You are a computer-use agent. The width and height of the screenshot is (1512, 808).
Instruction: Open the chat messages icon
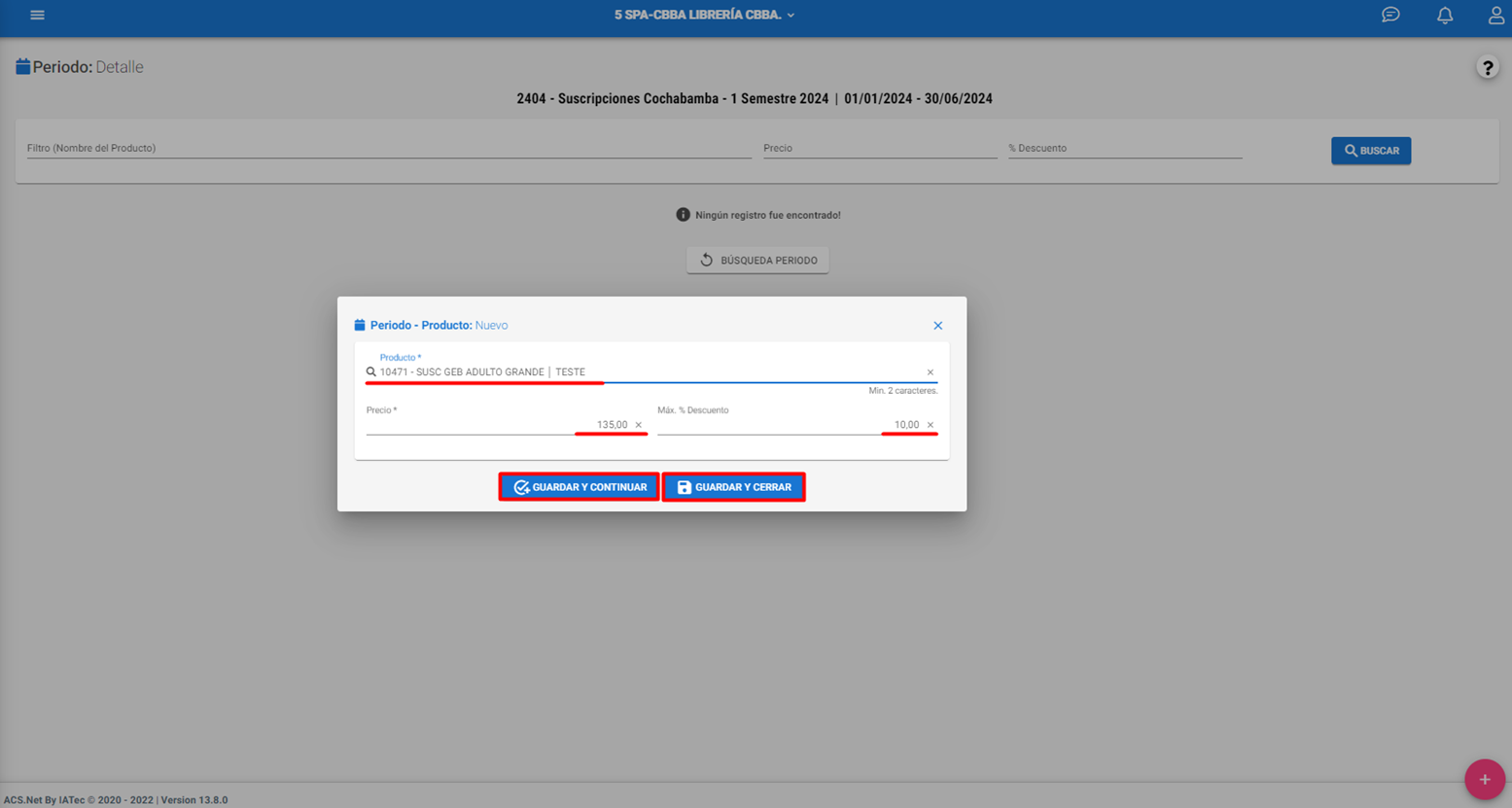(x=1390, y=15)
